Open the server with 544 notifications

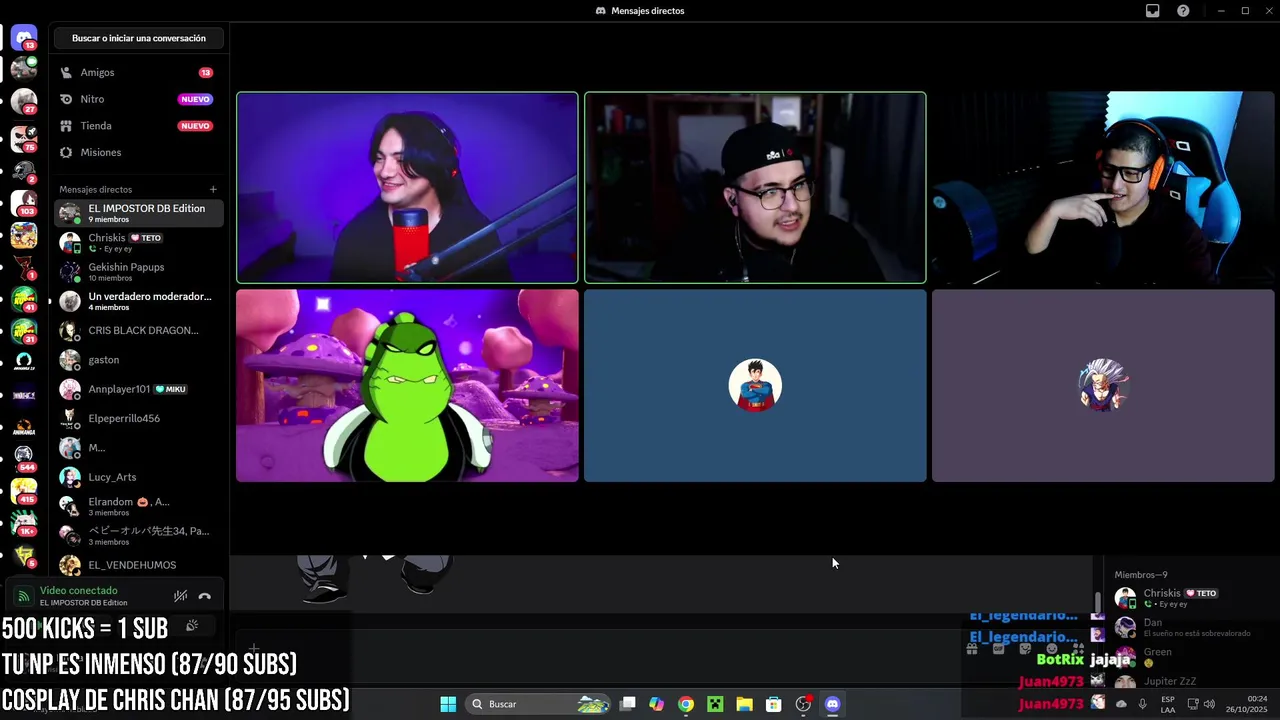tap(24, 458)
